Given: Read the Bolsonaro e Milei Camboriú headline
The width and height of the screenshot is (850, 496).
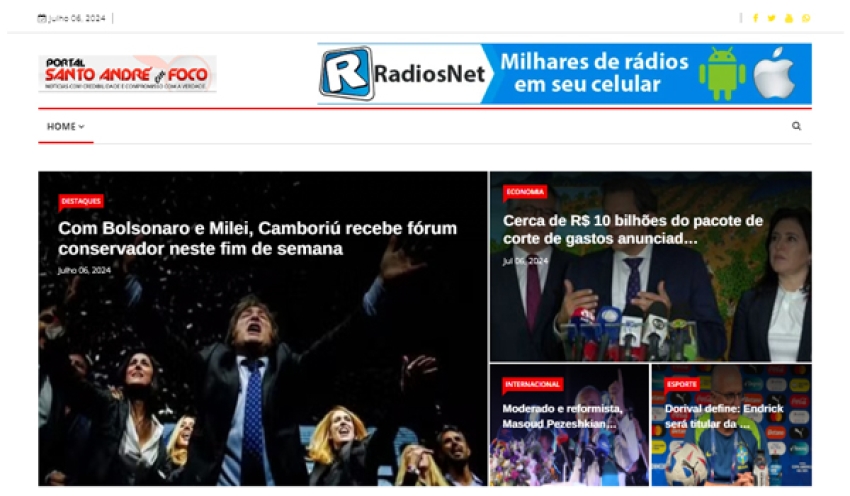Looking at the screenshot, I should [257, 238].
